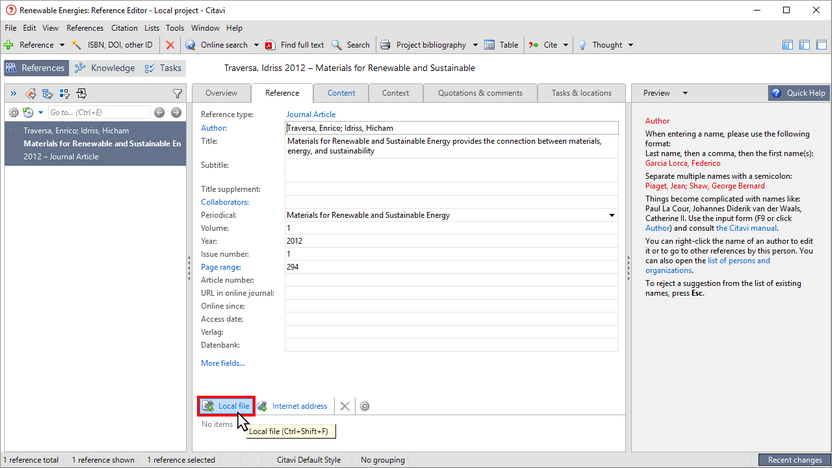Image resolution: width=832 pixels, height=468 pixels.
Task: Open Quick Help
Action: [x=799, y=93]
